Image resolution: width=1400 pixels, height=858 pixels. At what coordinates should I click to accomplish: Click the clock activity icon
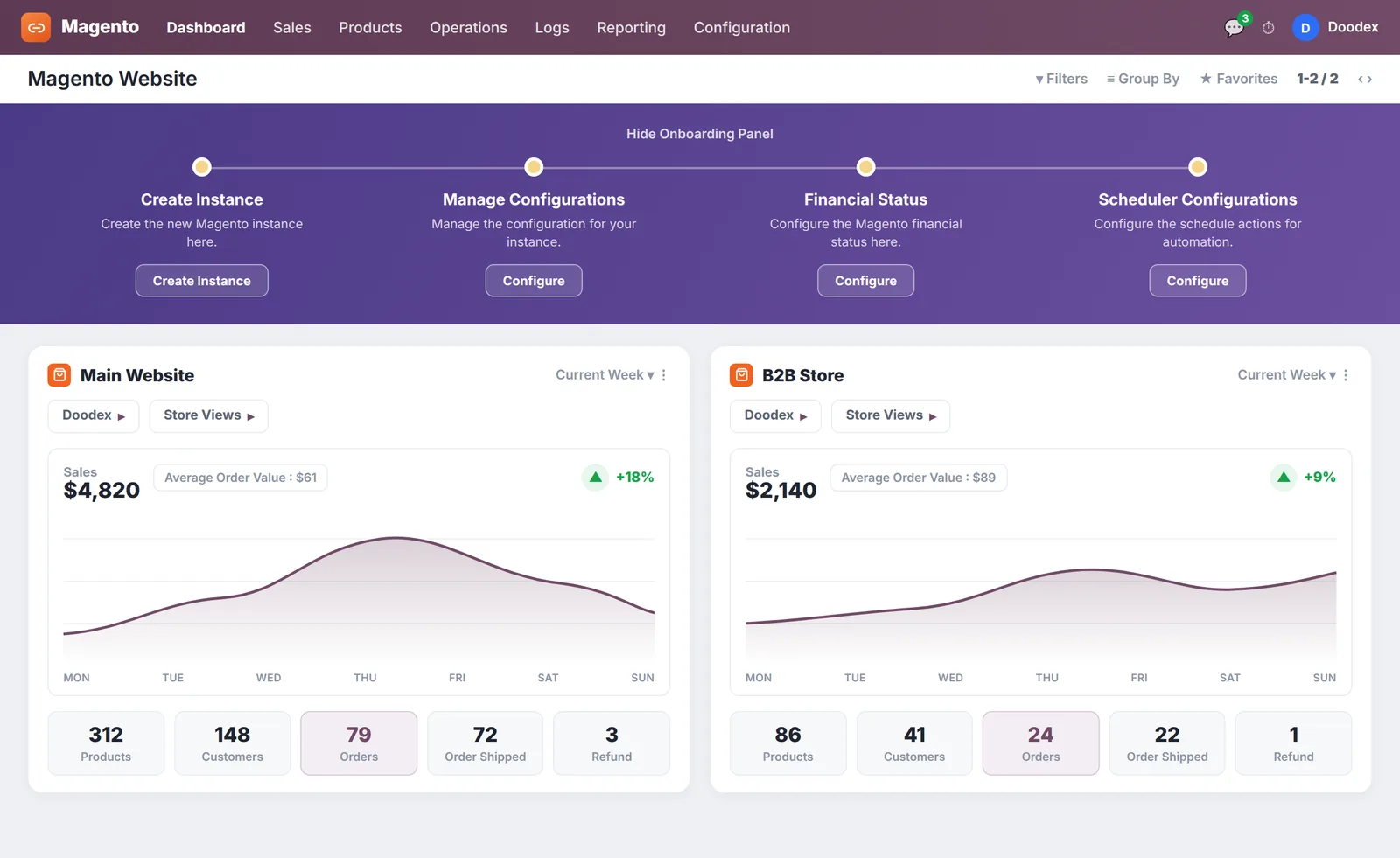pyautogui.click(x=1268, y=28)
